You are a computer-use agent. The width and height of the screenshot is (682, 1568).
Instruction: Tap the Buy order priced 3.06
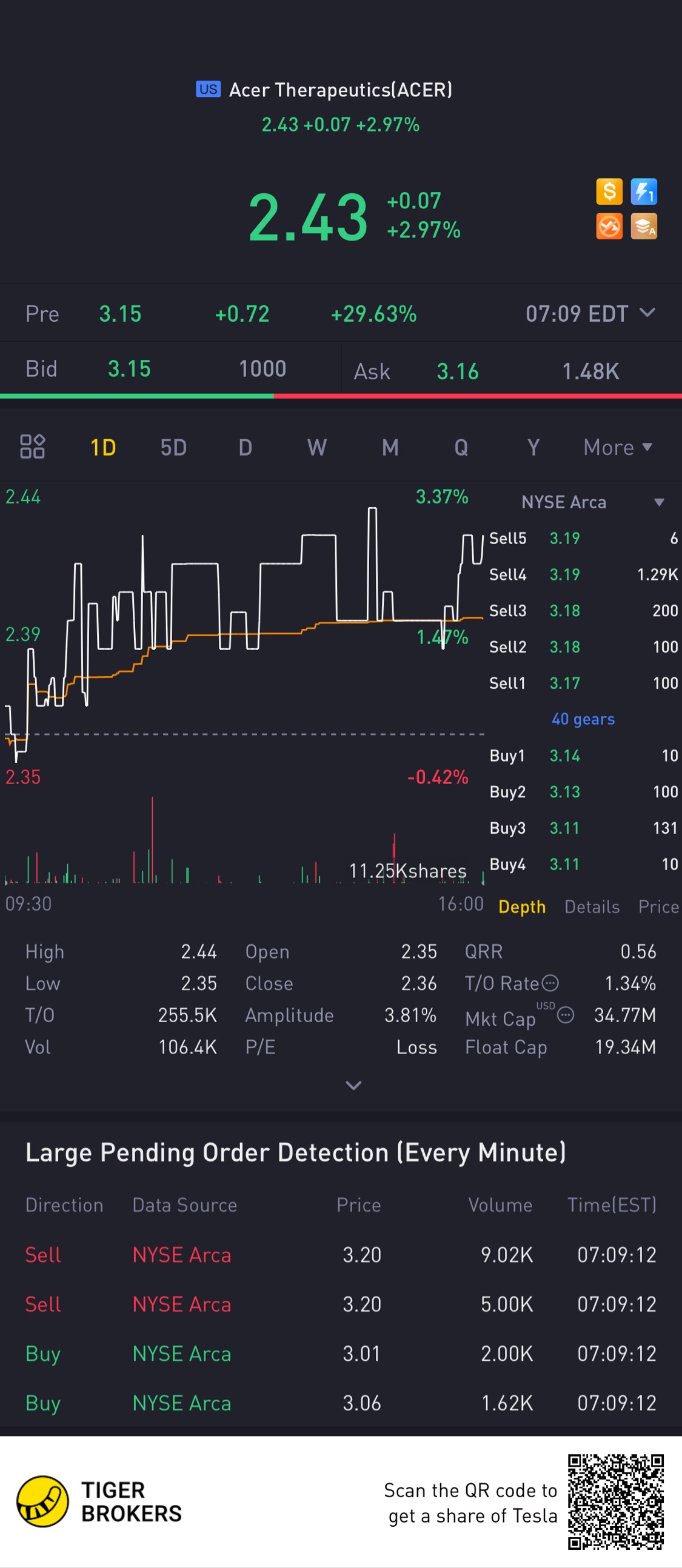(341, 1403)
